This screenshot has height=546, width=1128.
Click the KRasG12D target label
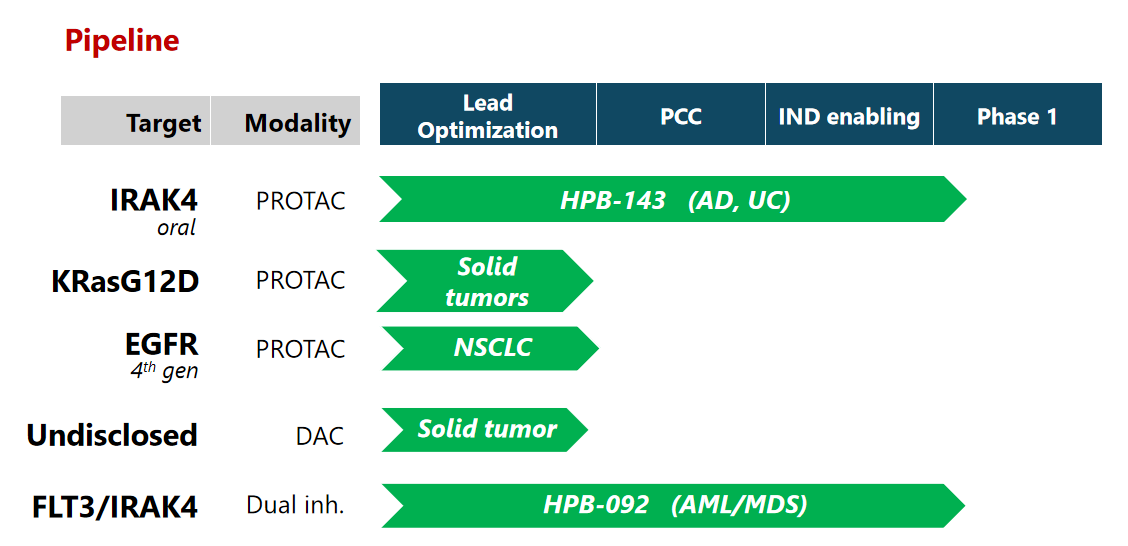coord(125,281)
